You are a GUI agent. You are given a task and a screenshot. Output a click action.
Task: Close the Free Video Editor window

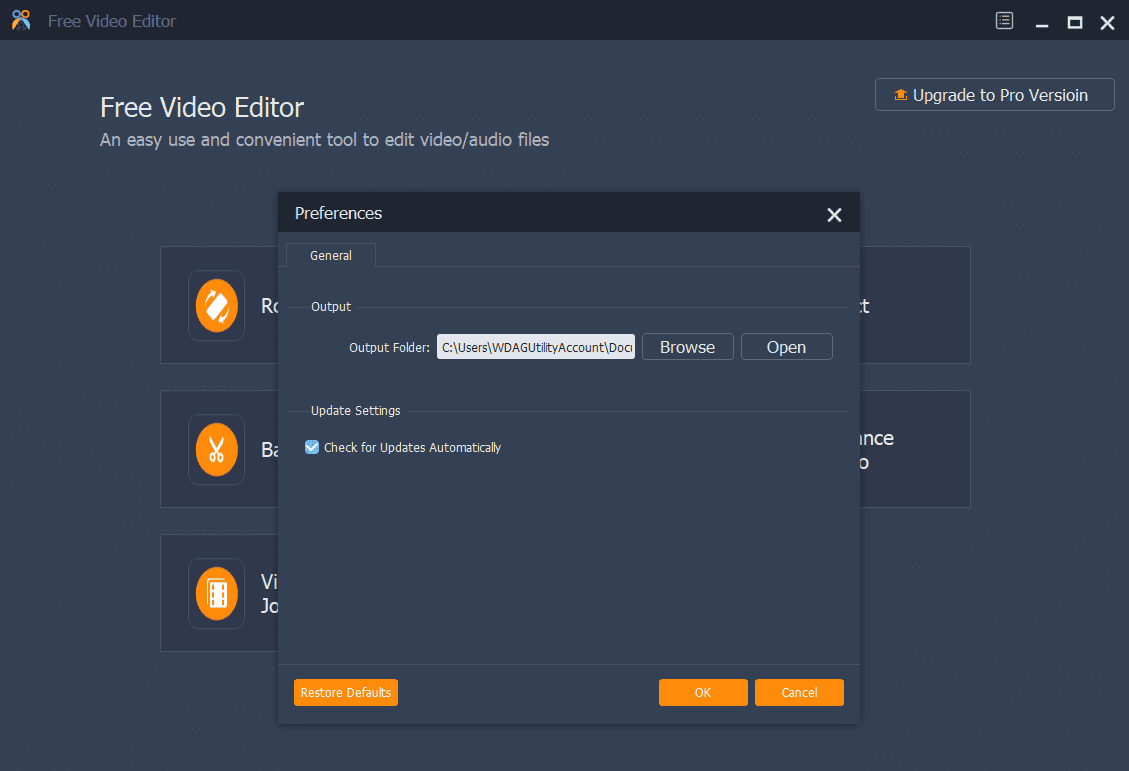tap(1107, 22)
